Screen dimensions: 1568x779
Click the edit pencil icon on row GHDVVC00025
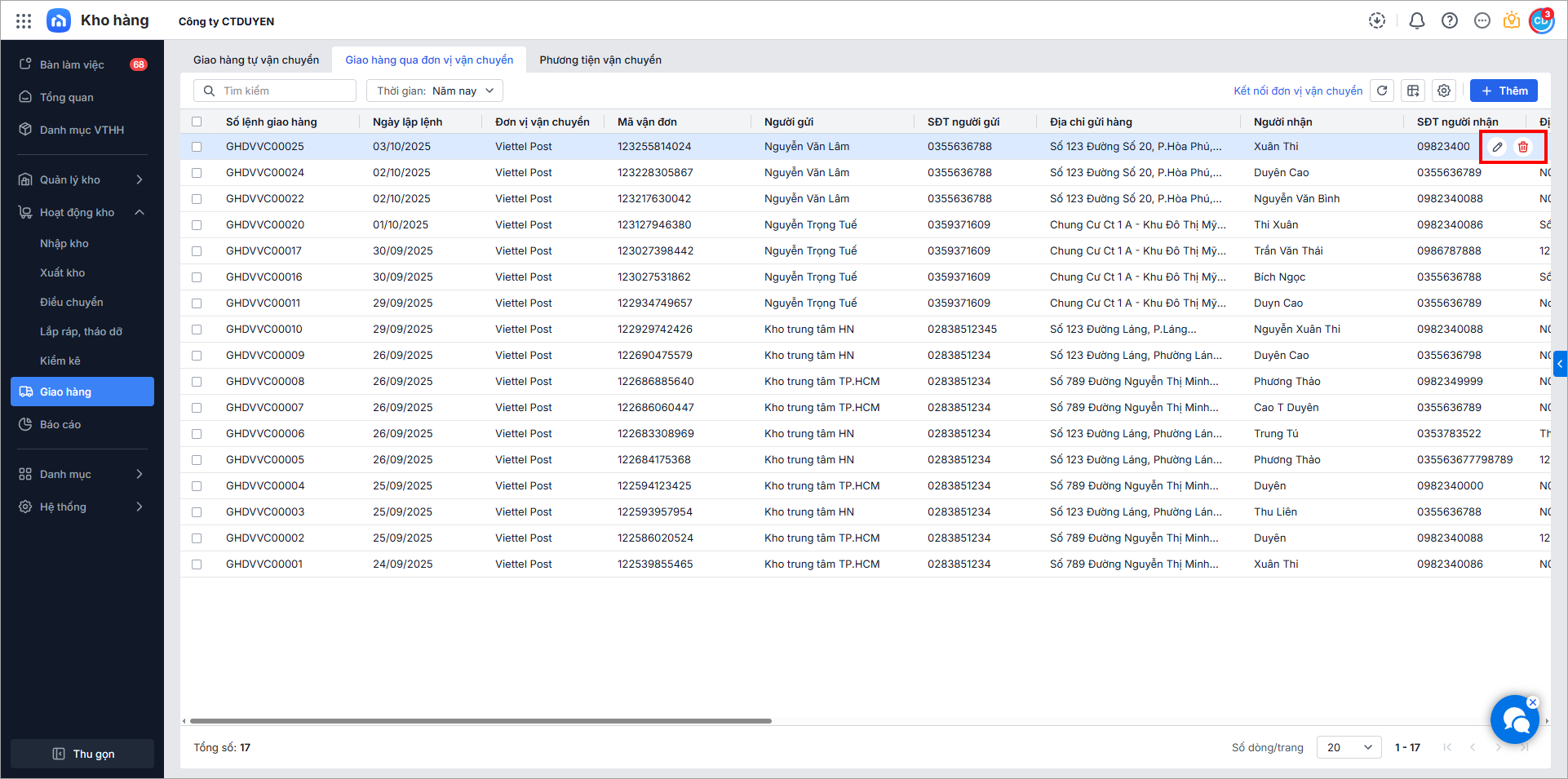[x=1497, y=147]
